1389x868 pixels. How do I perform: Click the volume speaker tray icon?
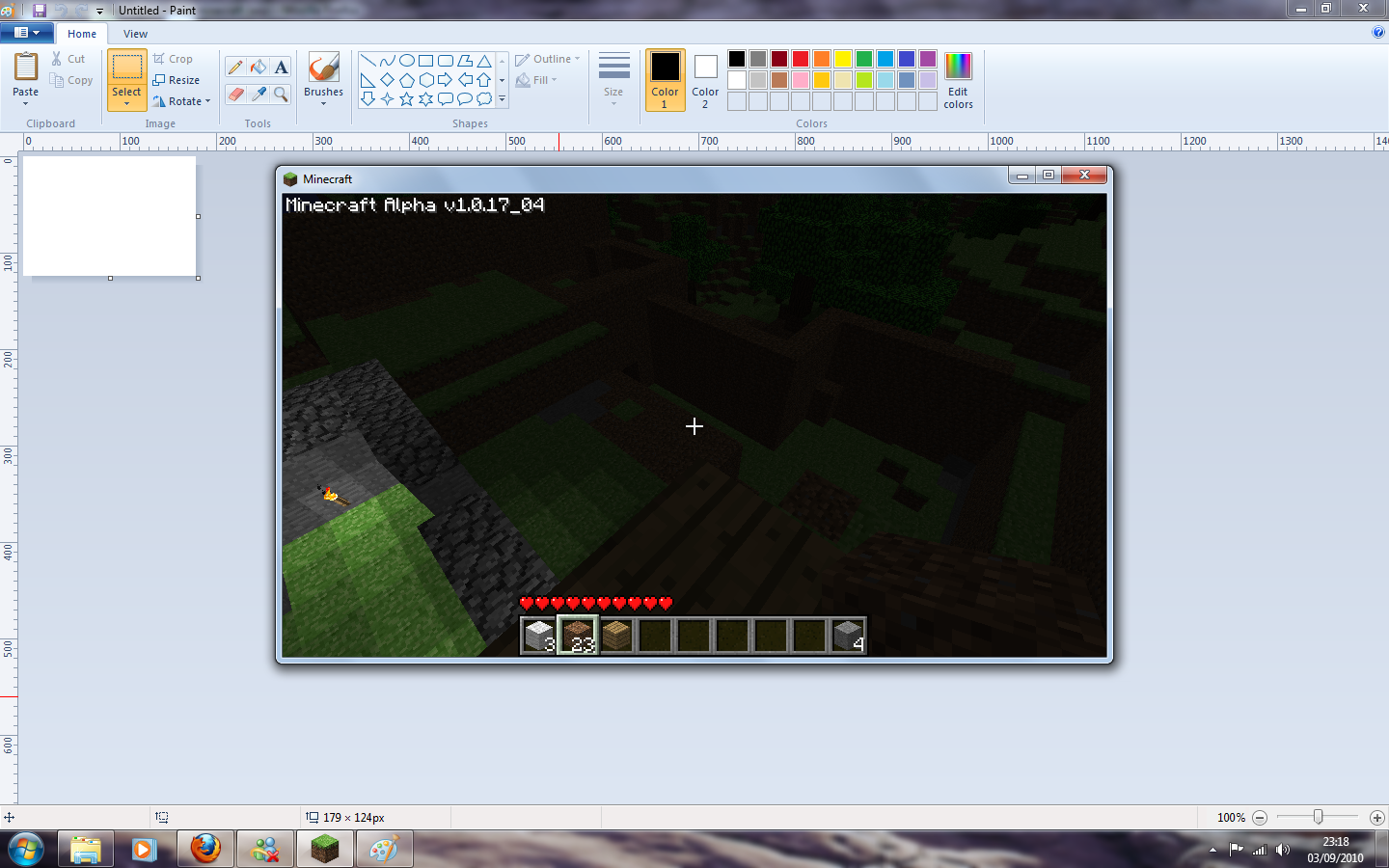(1283, 850)
